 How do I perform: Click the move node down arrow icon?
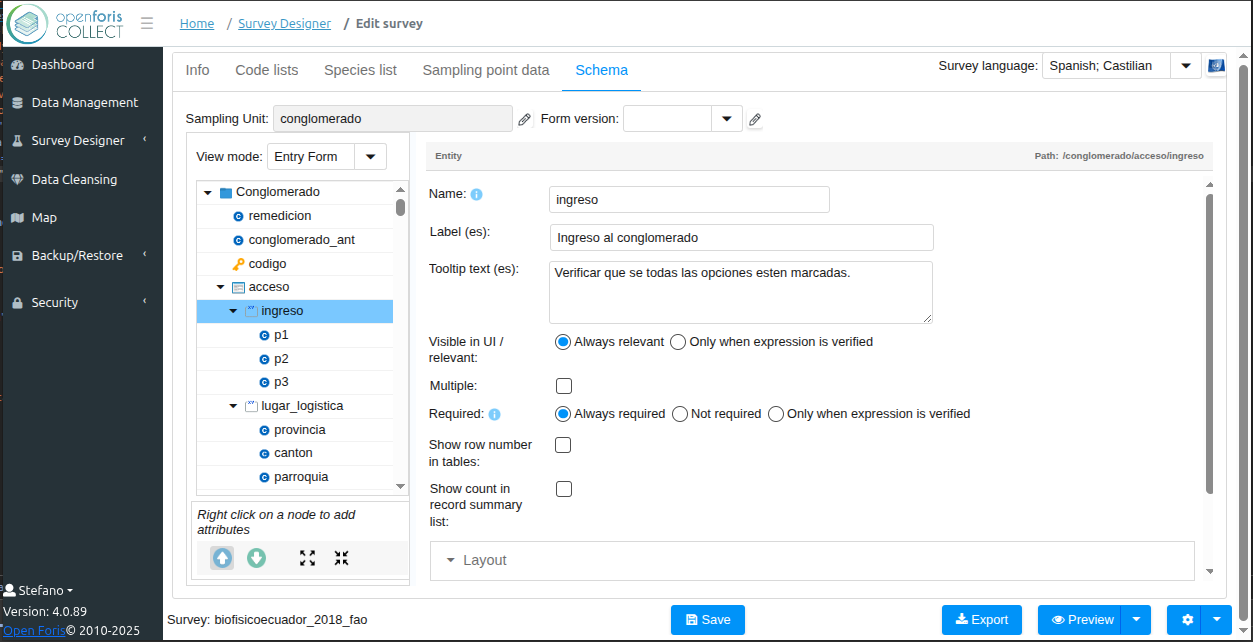(x=256, y=558)
